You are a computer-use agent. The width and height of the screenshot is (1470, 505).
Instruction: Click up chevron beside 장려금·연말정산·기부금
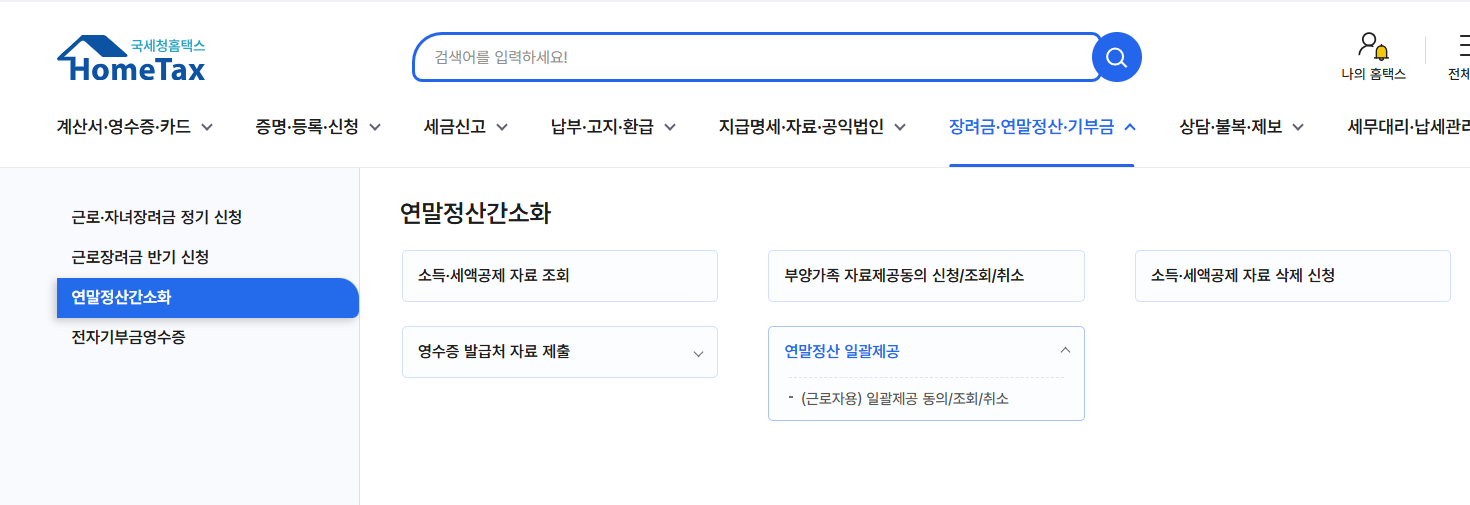(1130, 127)
